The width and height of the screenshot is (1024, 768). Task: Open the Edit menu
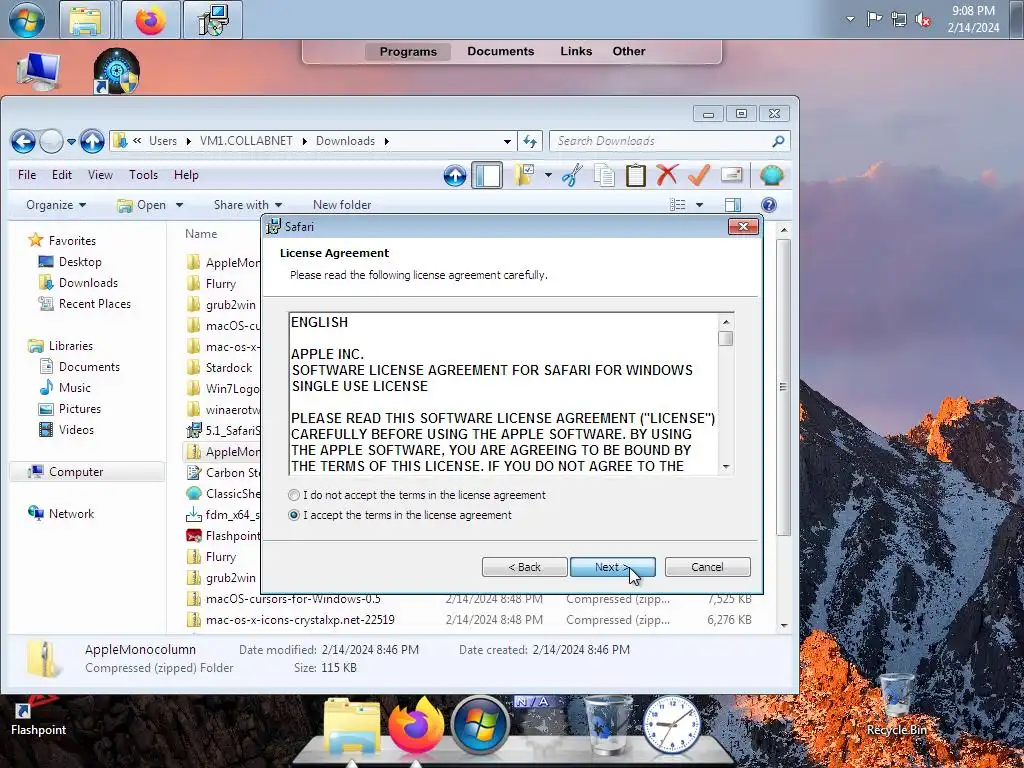point(62,175)
